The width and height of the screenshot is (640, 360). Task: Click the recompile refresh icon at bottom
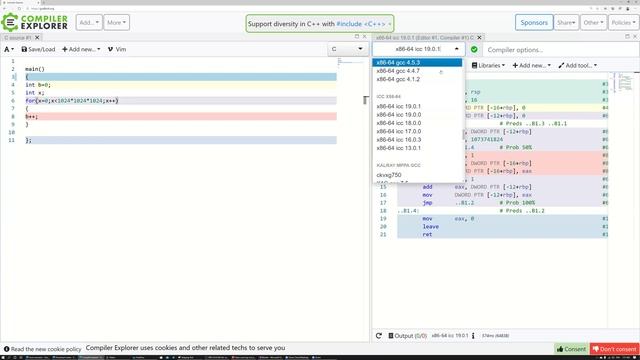click(x=379, y=336)
